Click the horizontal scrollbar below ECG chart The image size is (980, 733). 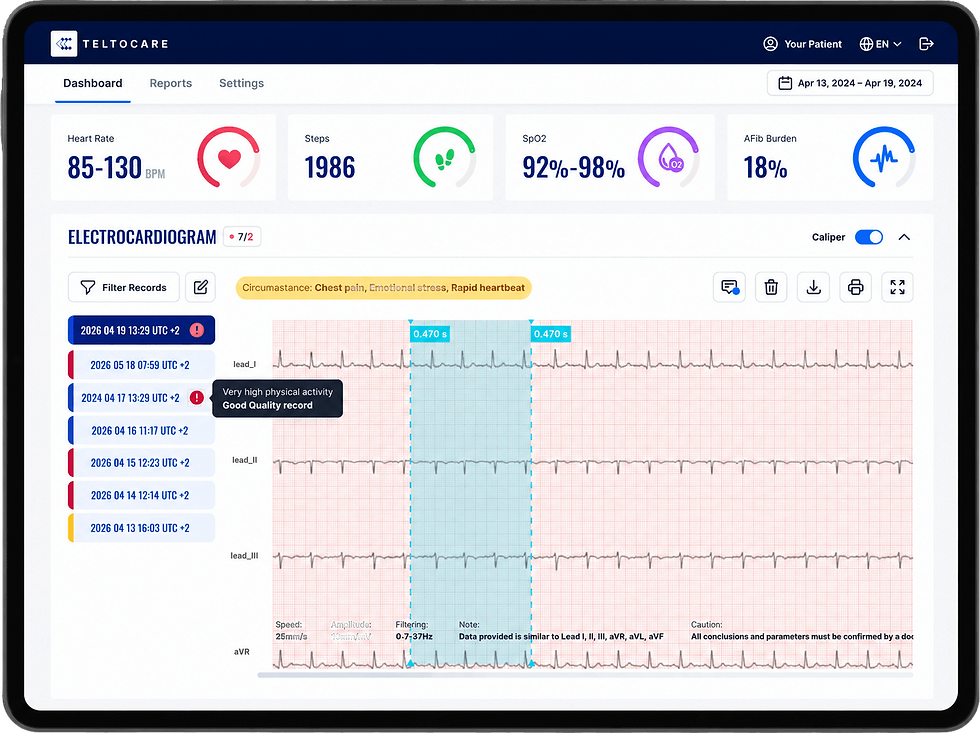click(x=585, y=675)
